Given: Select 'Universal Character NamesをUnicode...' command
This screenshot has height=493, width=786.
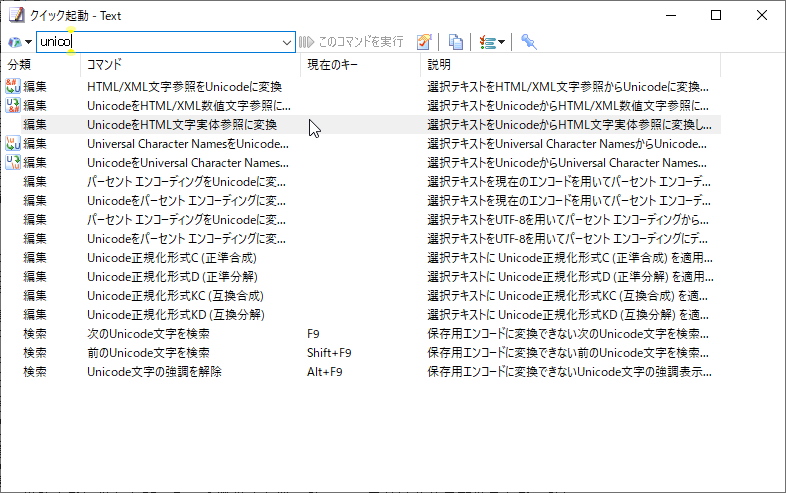Looking at the screenshot, I should point(188,144).
